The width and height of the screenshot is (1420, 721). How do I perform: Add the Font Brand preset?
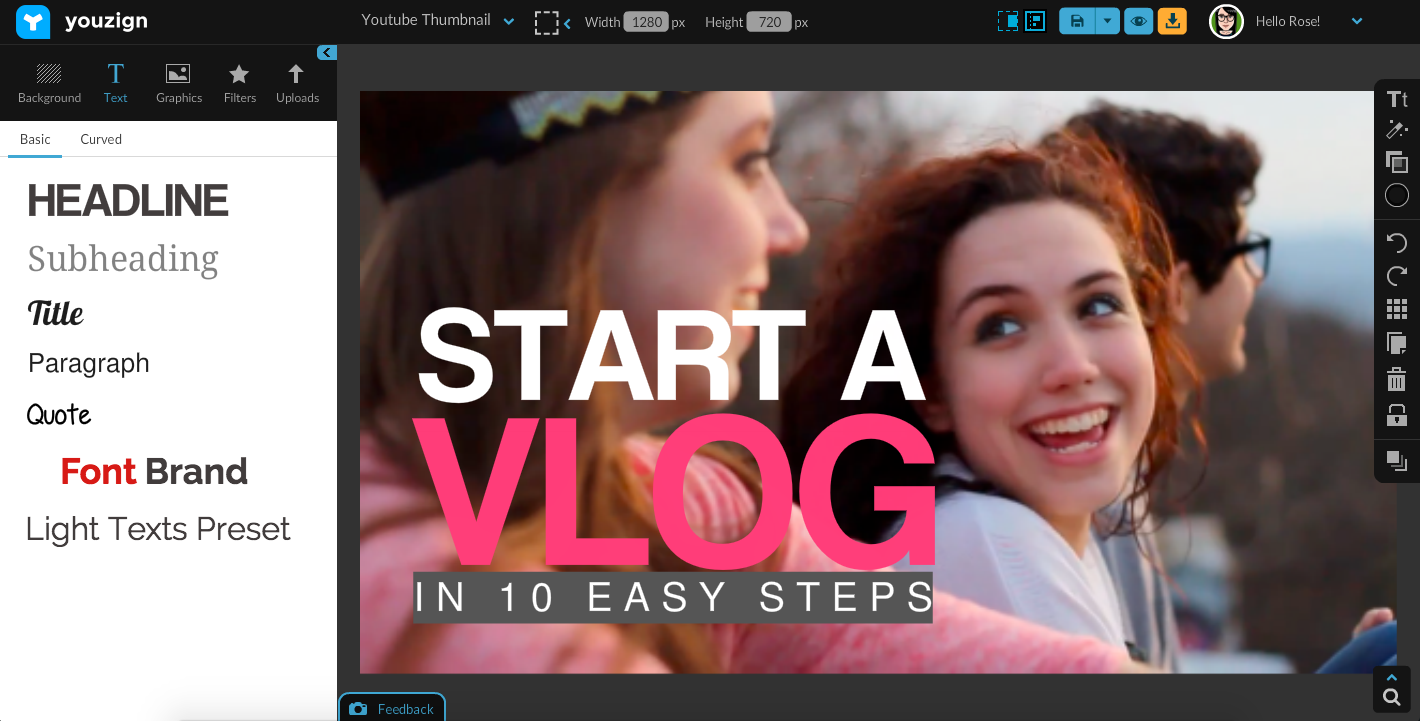click(x=154, y=471)
